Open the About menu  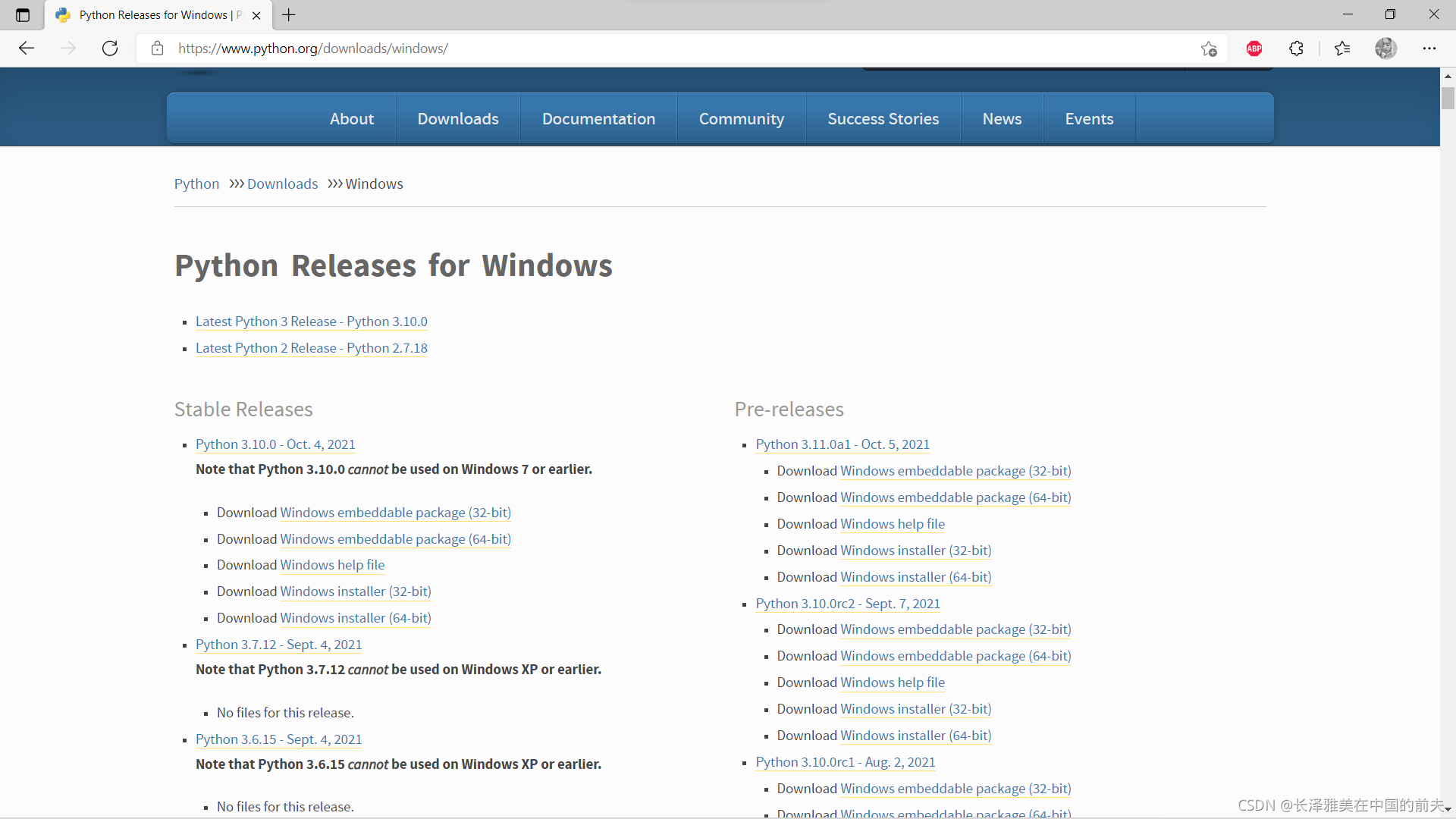(352, 119)
